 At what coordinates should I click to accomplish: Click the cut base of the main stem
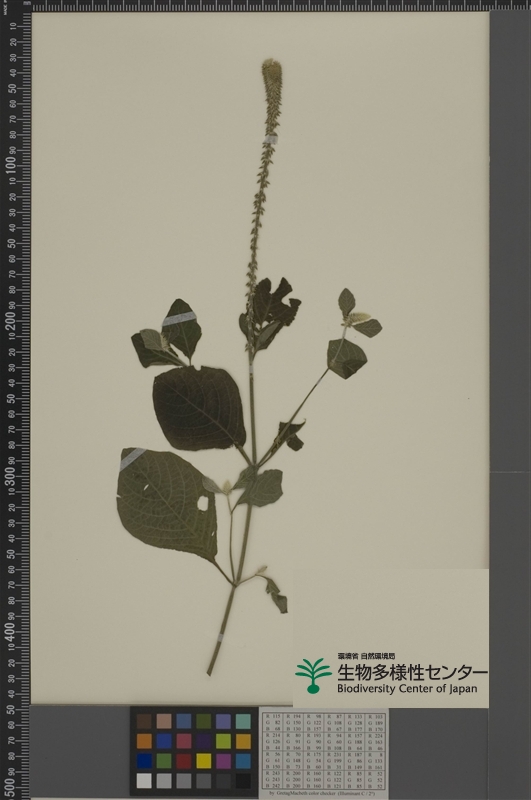click(210, 671)
